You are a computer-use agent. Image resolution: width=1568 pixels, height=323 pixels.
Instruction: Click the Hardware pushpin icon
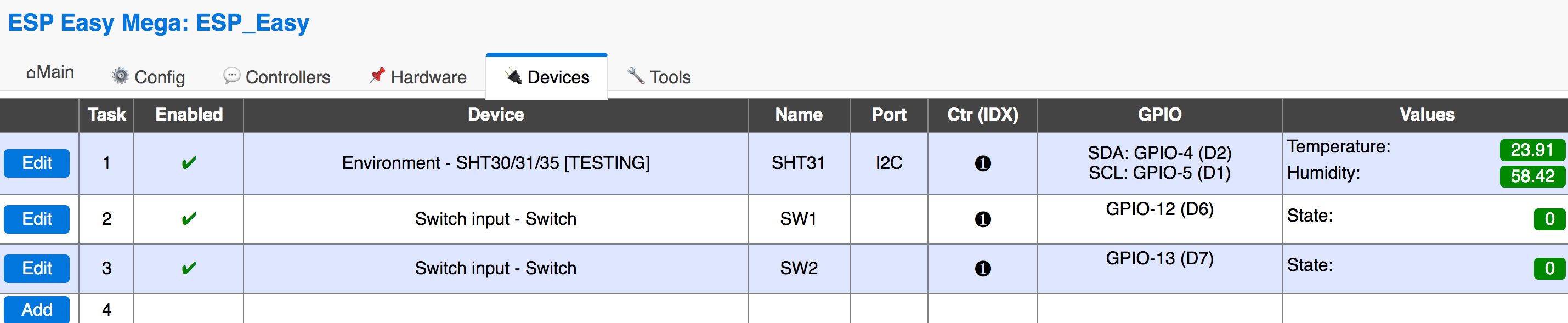tap(377, 76)
